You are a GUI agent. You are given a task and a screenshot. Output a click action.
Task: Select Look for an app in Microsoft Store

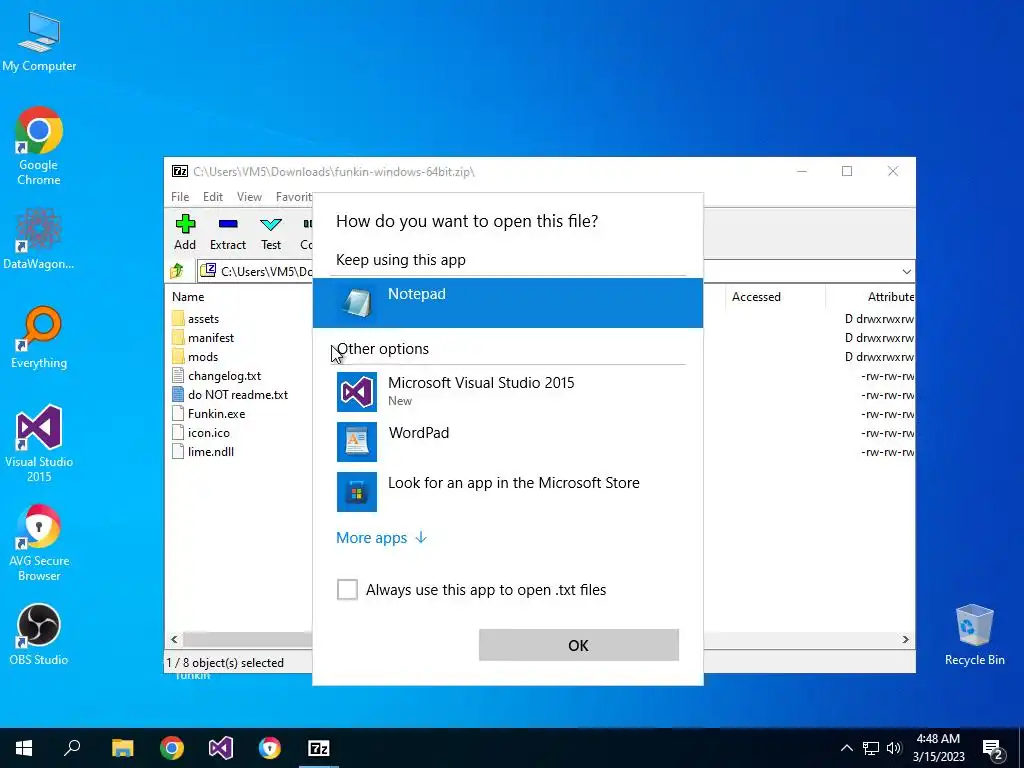coord(507,491)
